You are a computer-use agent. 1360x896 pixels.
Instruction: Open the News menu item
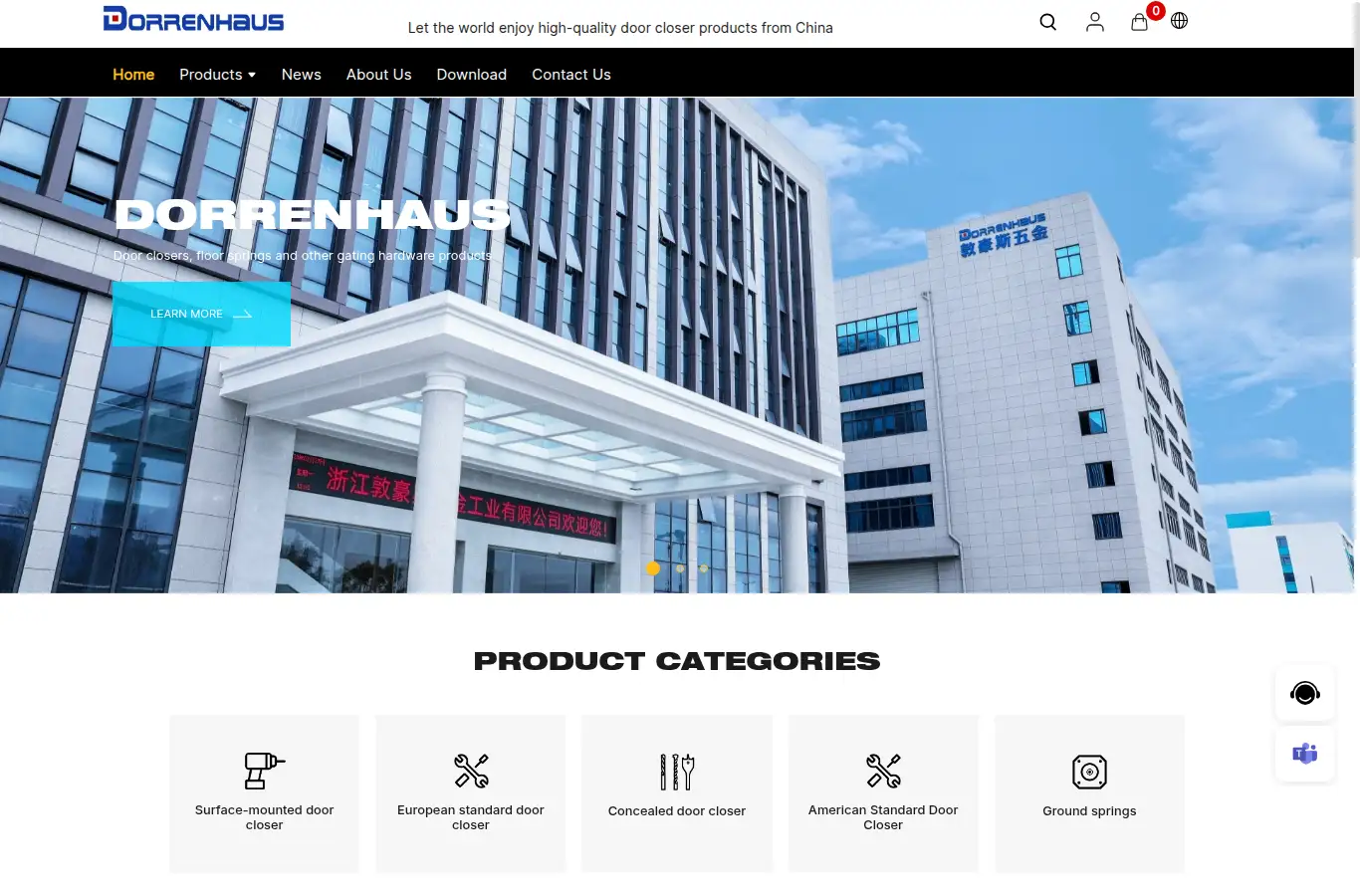[302, 75]
